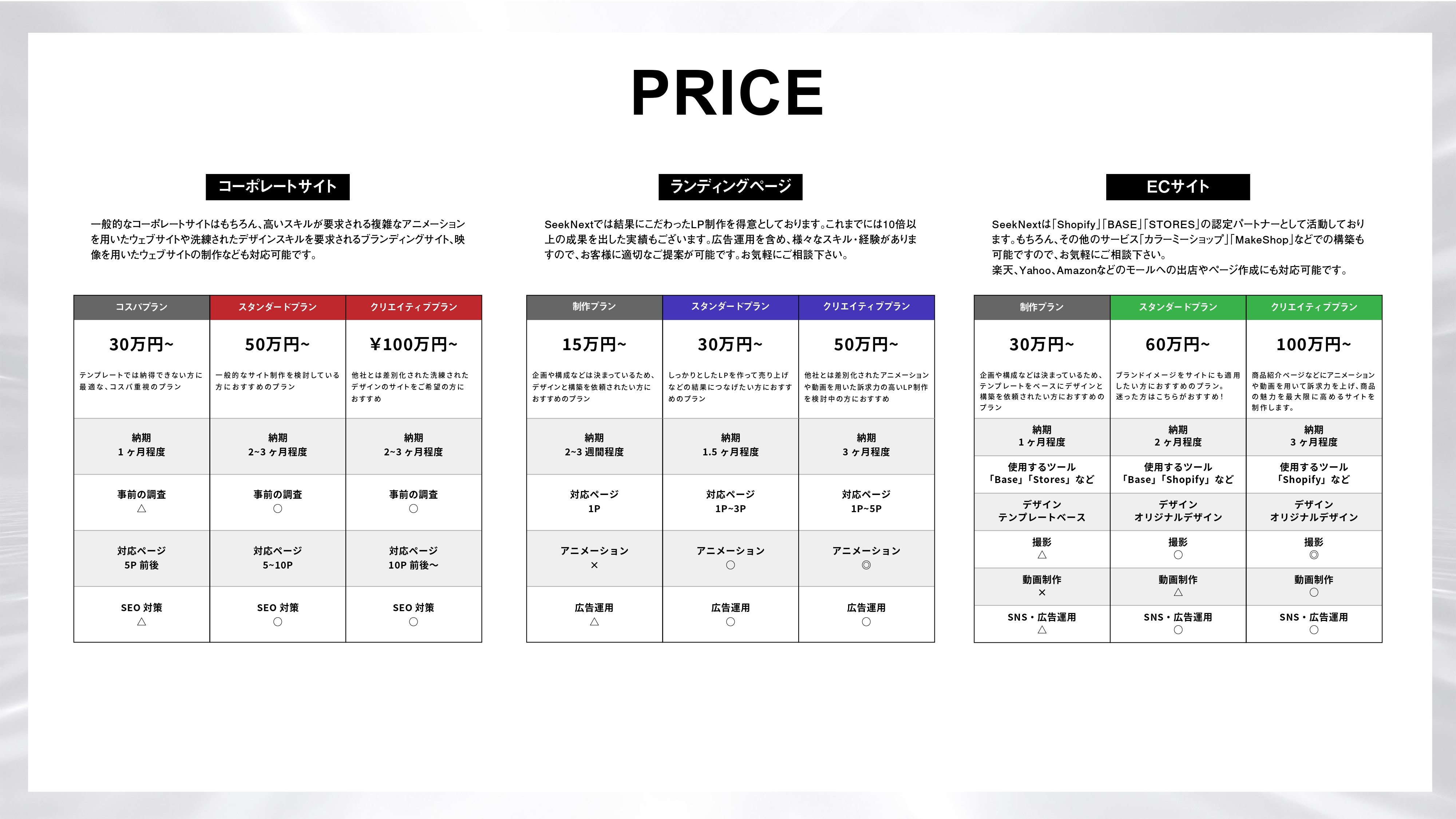Click the 60万円~ price text
The width and height of the screenshot is (1456, 819).
(x=1178, y=344)
